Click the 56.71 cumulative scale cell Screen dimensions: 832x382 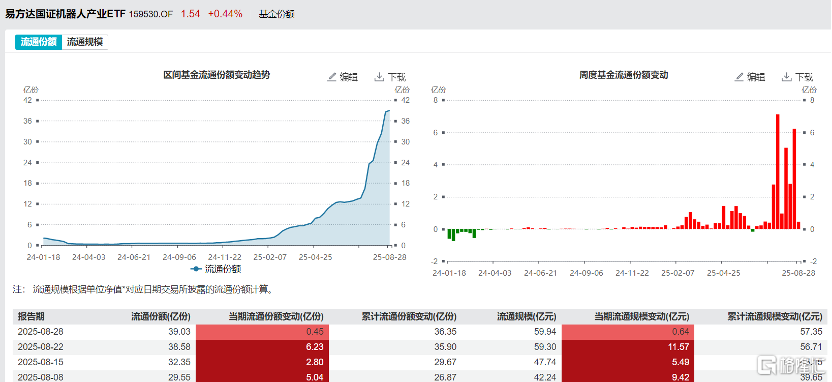811,346
